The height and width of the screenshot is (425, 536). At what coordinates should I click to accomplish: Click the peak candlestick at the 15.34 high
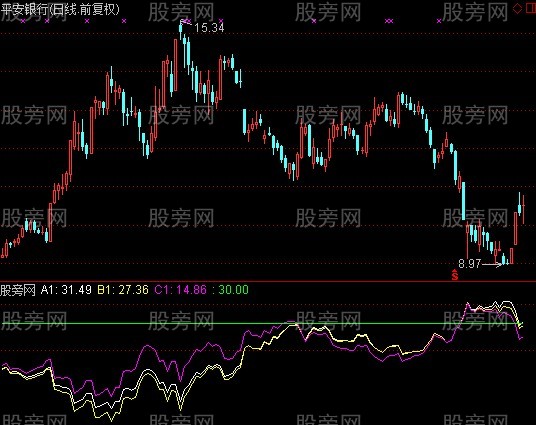click(x=181, y=29)
